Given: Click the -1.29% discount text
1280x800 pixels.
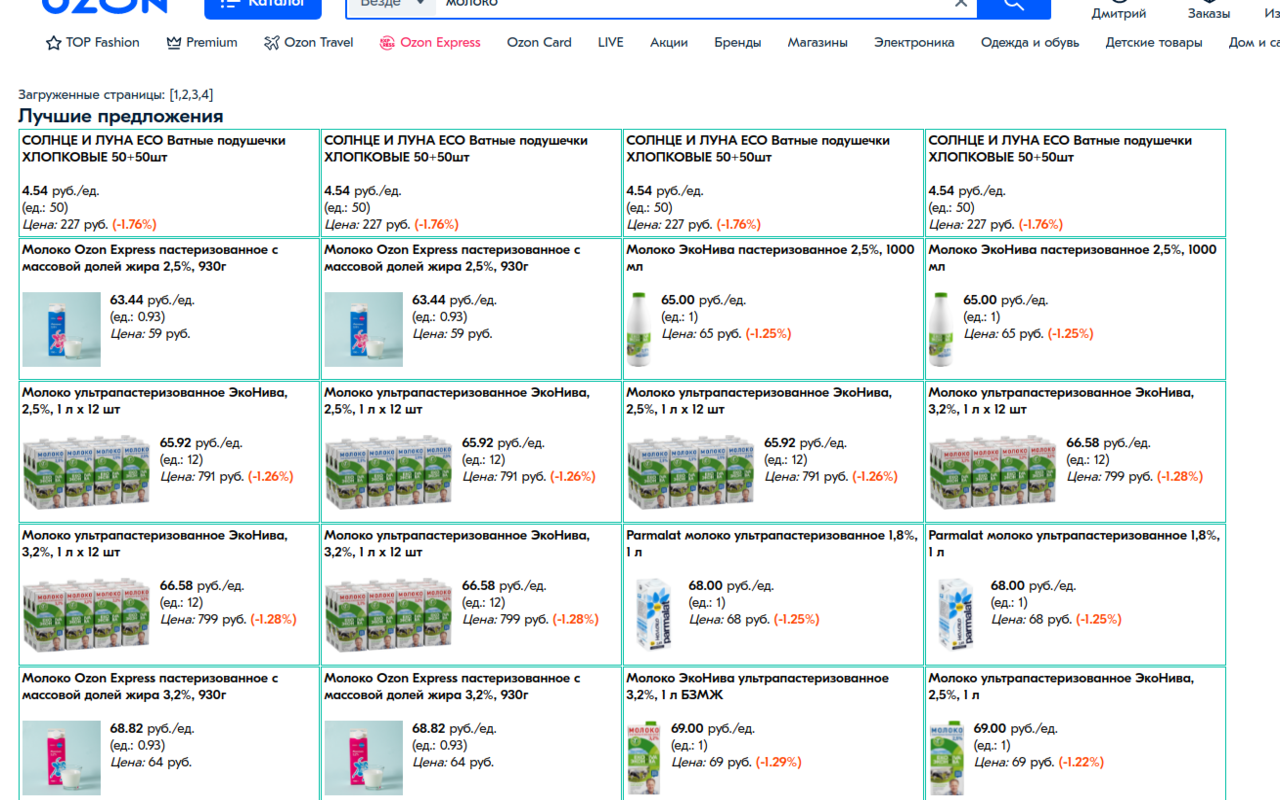Looking at the screenshot, I should 779,762.
